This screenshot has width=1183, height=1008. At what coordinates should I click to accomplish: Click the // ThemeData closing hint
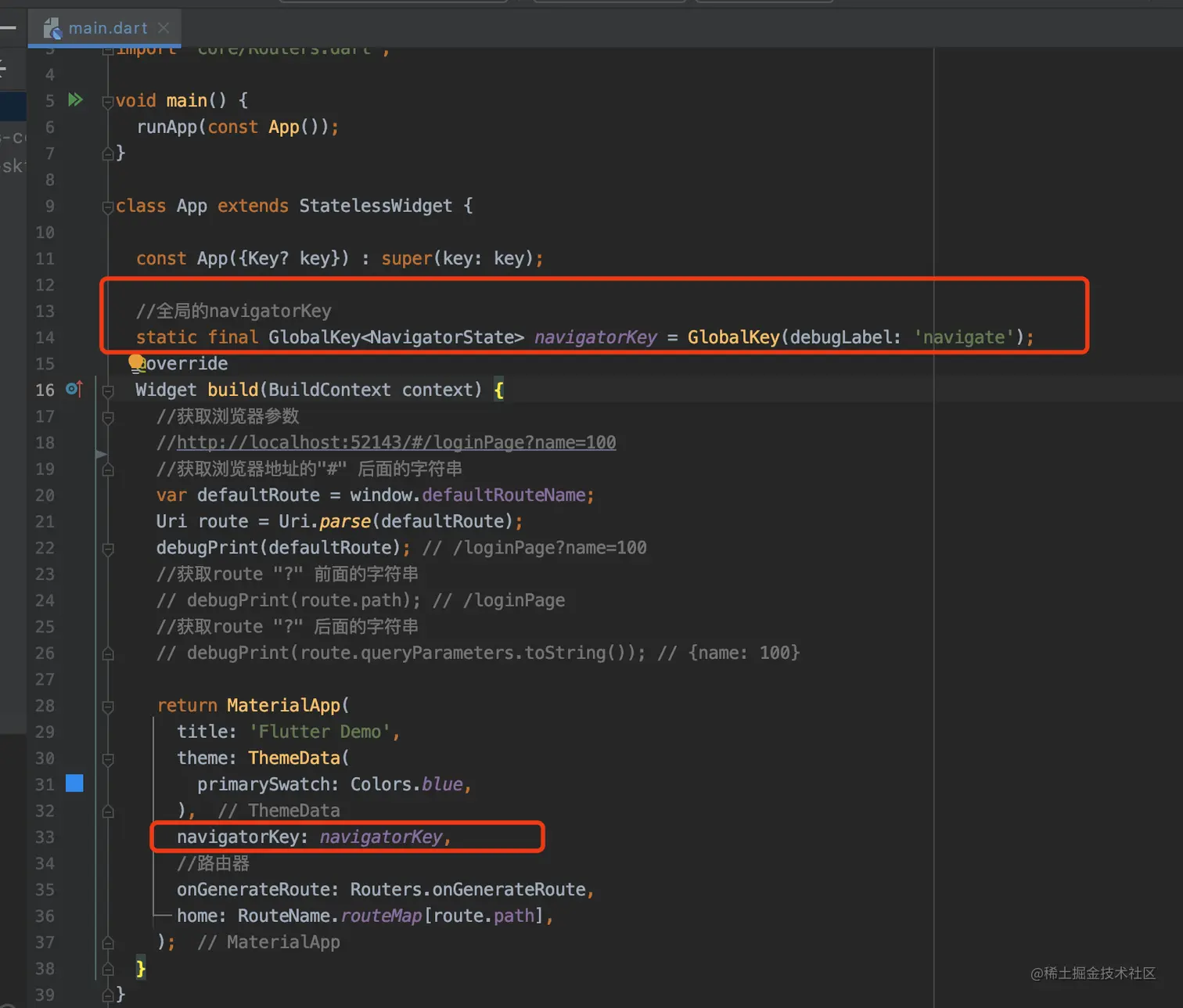point(279,811)
